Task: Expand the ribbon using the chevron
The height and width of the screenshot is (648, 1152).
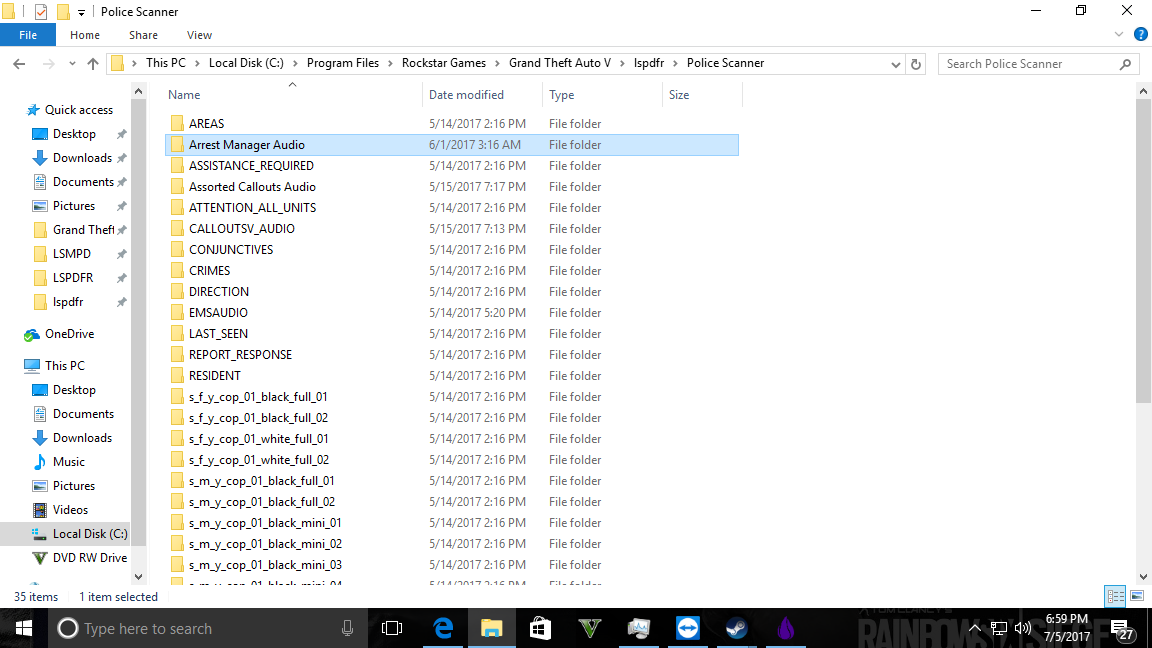Action: (x=1118, y=34)
